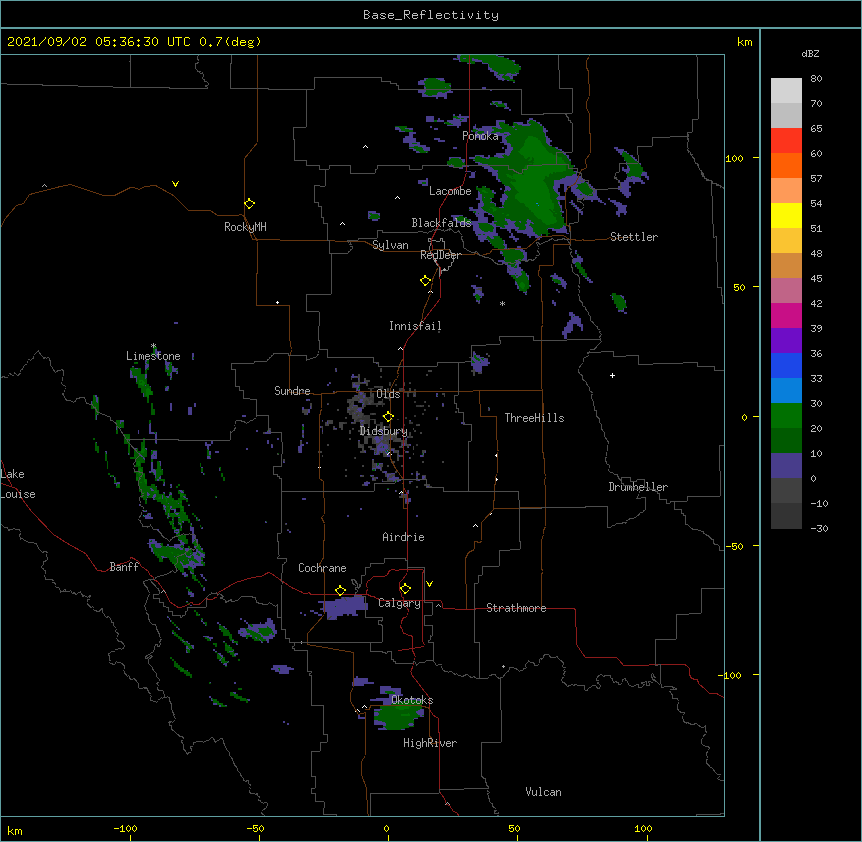Click the Sundre label
This screenshot has width=862, height=842.
point(292,391)
